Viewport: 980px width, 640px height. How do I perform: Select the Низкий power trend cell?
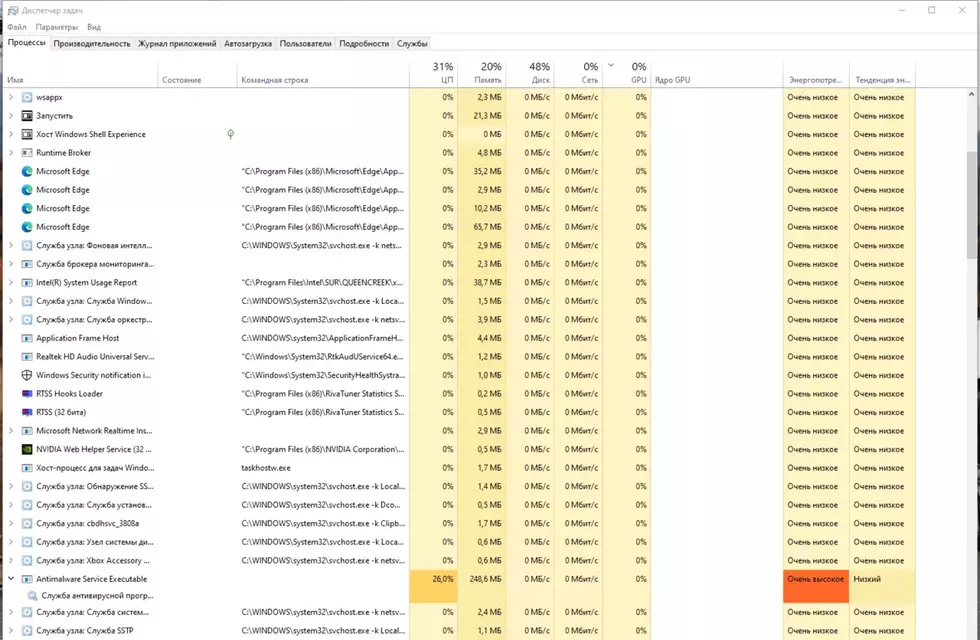[882, 586]
